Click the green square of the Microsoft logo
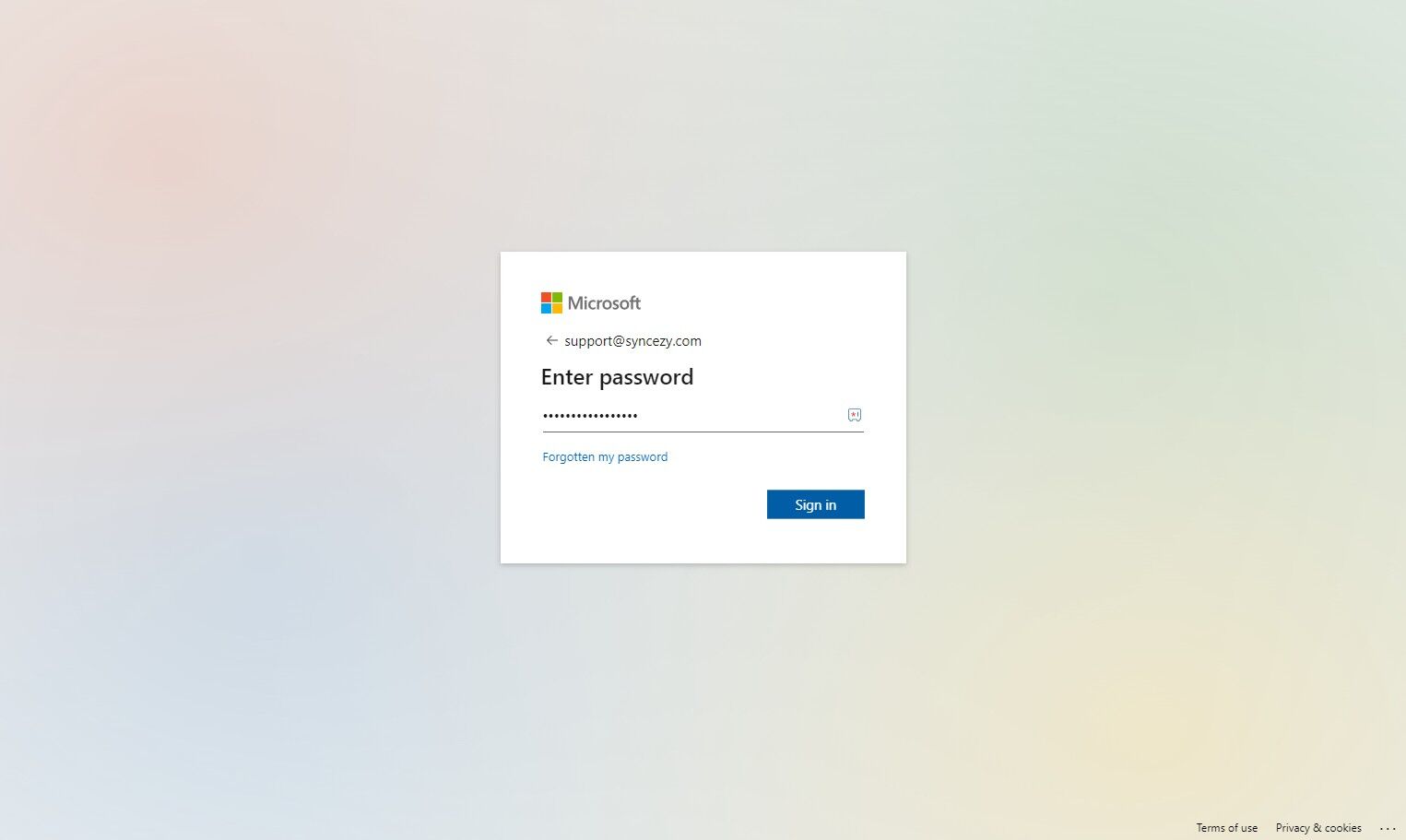 (557, 297)
